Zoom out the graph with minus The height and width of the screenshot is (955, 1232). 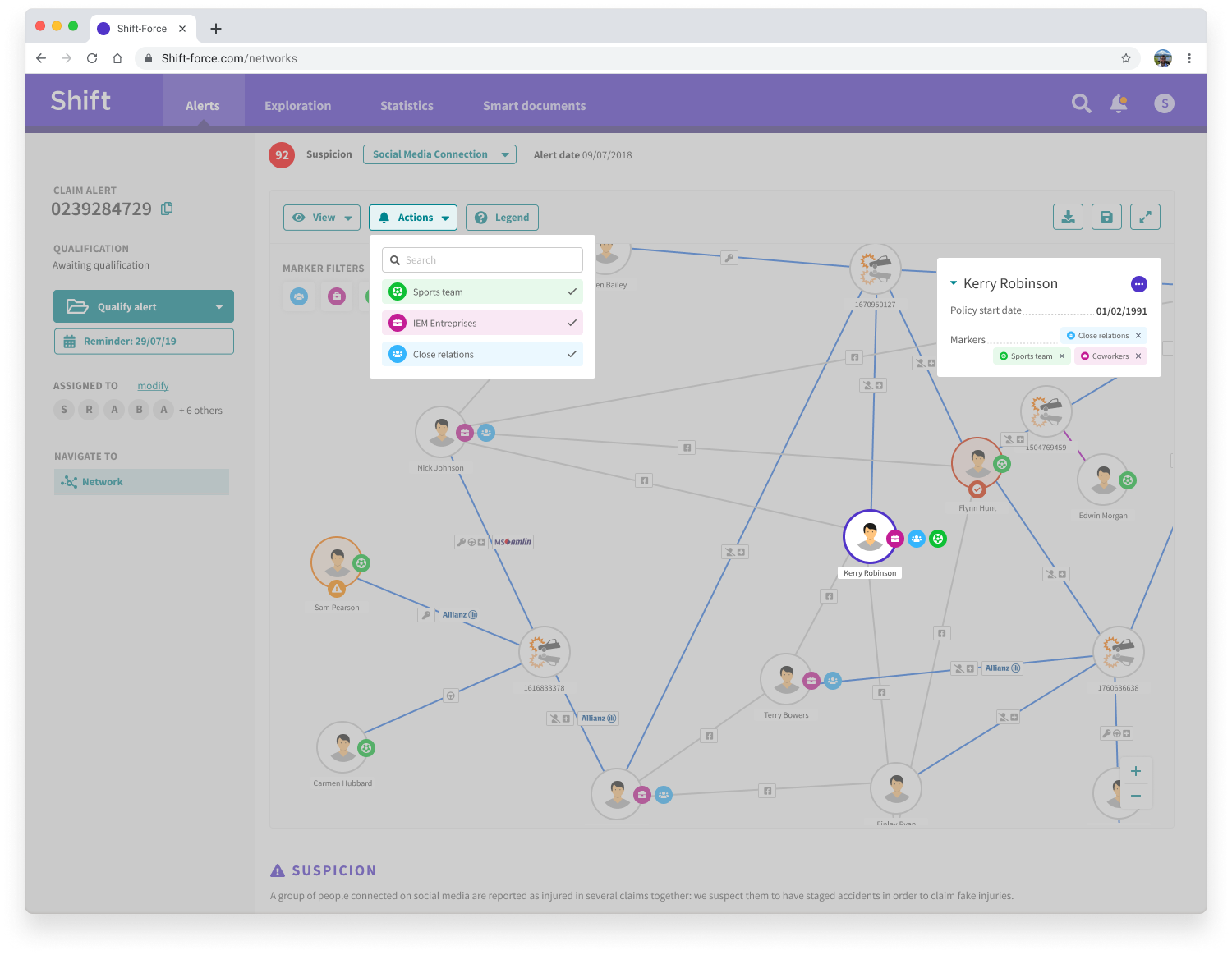(x=1136, y=796)
